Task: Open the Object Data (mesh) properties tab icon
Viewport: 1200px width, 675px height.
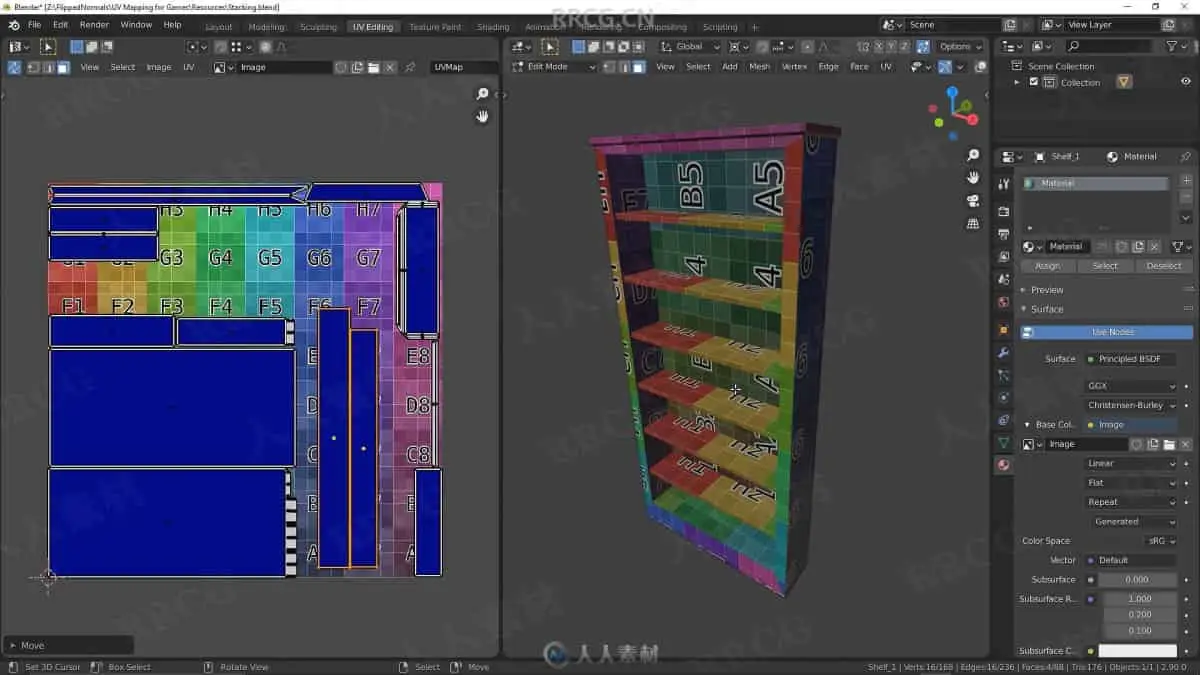Action: click(1004, 442)
